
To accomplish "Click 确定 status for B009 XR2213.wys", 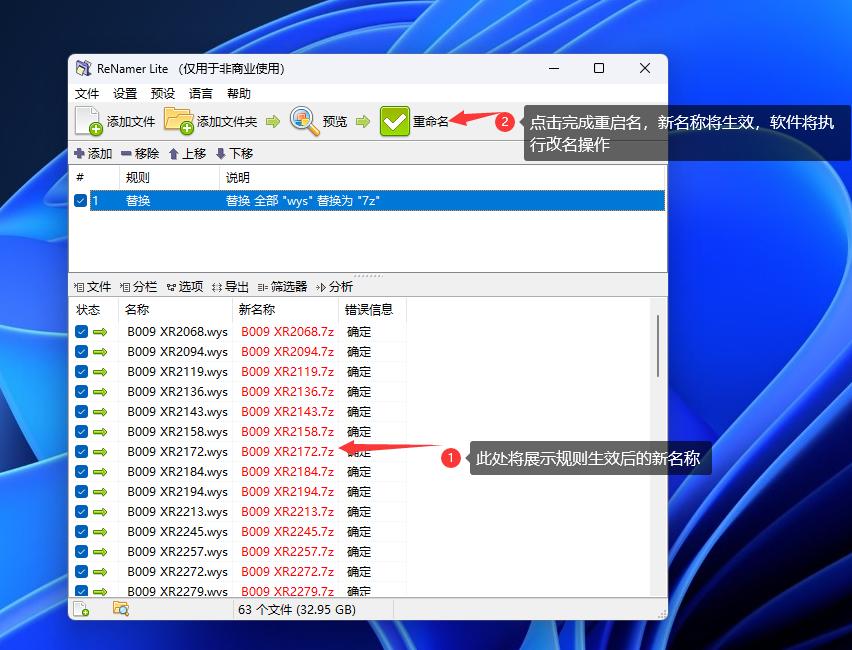I will point(359,512).
